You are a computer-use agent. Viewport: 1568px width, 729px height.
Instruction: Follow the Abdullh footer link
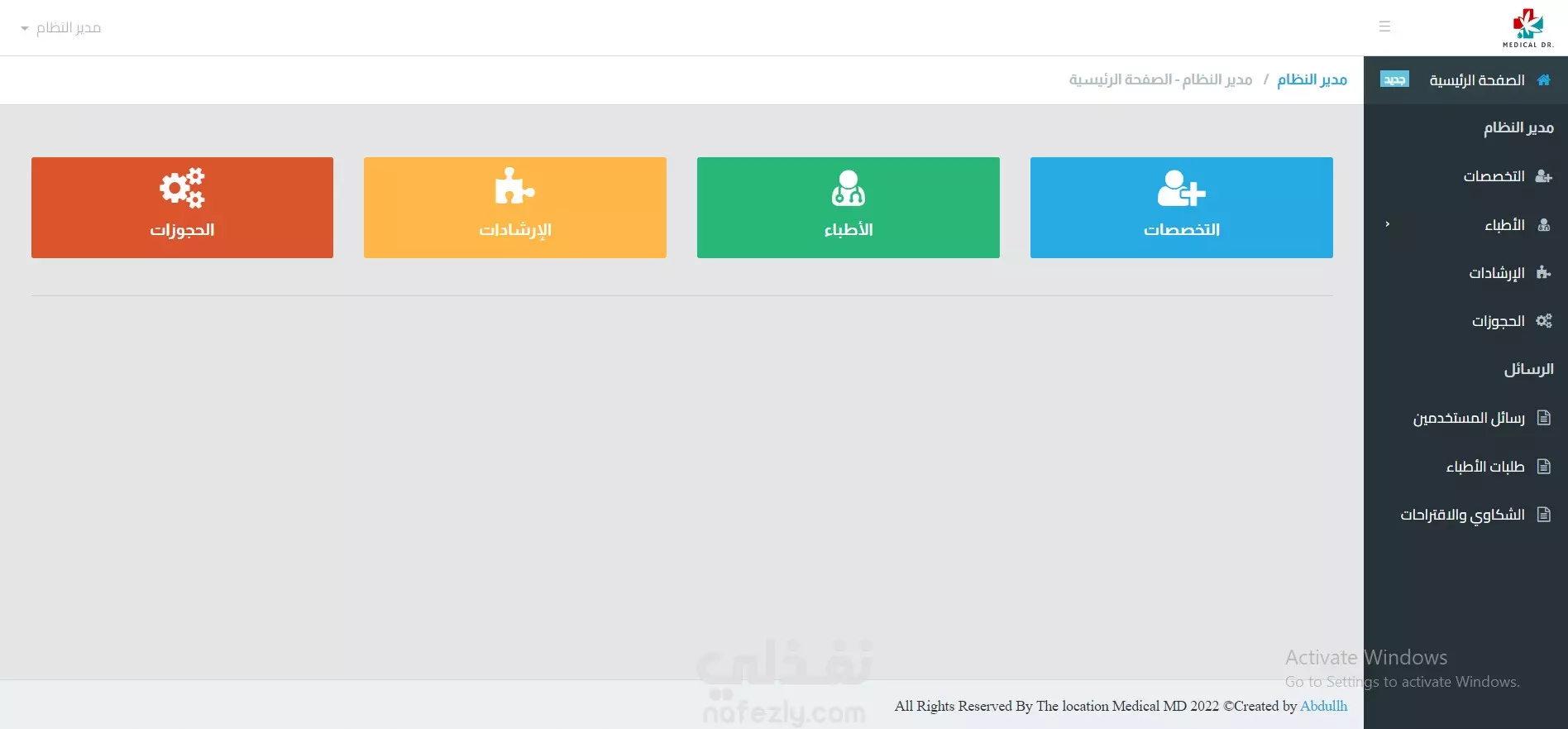(x=1323, y=706)
